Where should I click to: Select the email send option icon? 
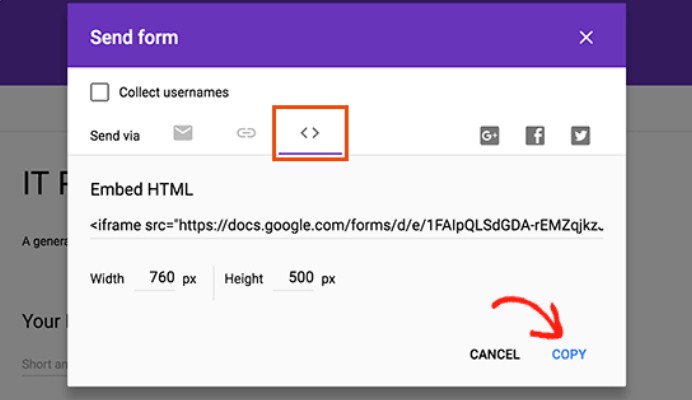coord(183,133)
